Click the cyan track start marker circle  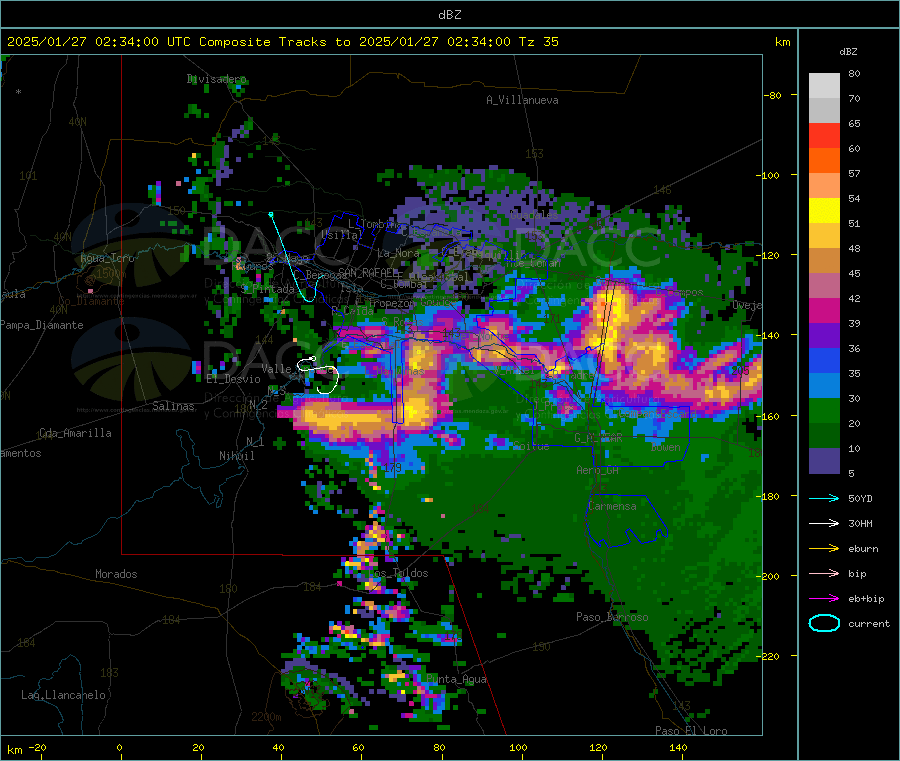271,214
